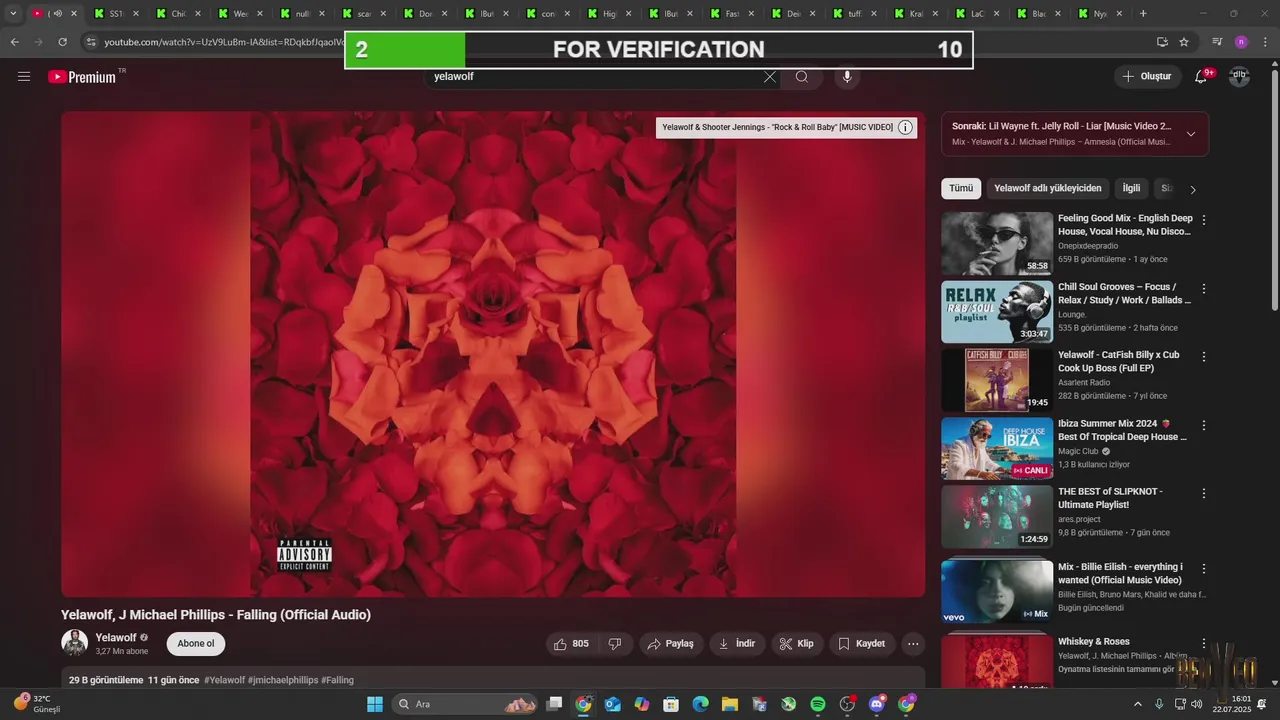The height and width of the screenshot is (720, 1280).
Task: Open menu for Feeling Good Mix video
Action: pyautogui.click(x=1203, y=219)
